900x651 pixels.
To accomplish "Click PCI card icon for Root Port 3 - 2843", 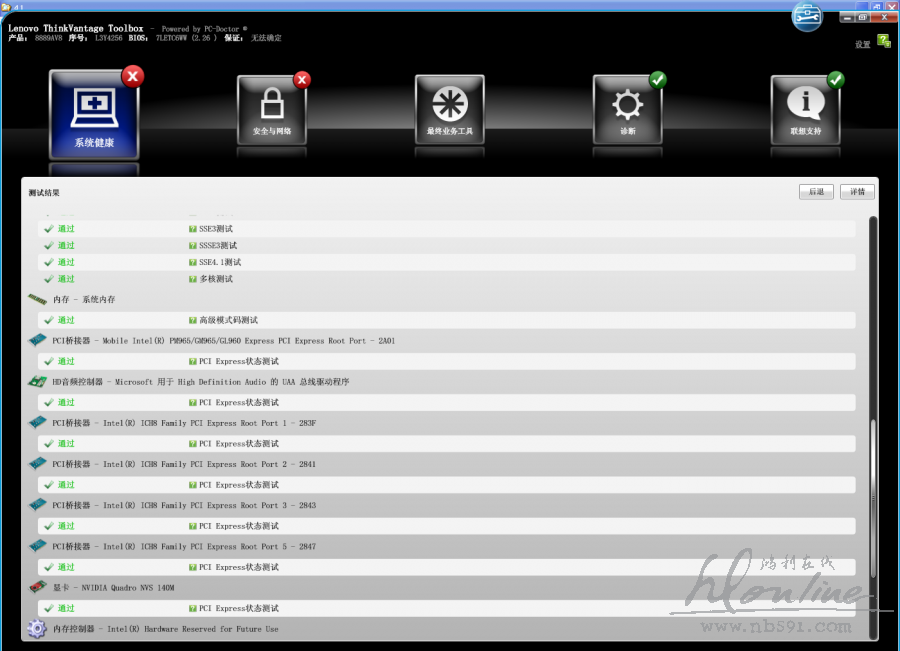I will (x=37, y=505).
